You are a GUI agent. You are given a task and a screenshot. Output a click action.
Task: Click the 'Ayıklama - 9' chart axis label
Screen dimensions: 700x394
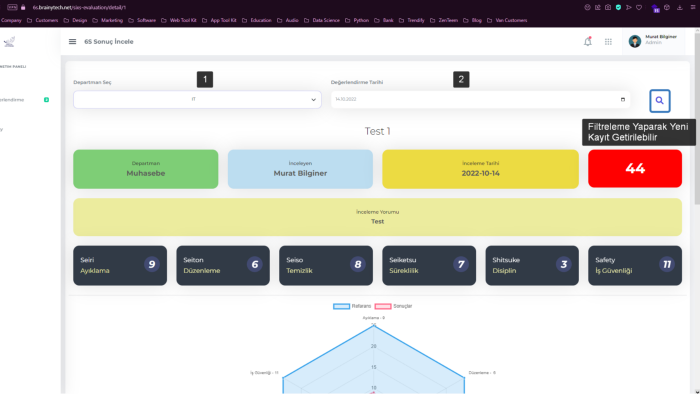(373, 318)
